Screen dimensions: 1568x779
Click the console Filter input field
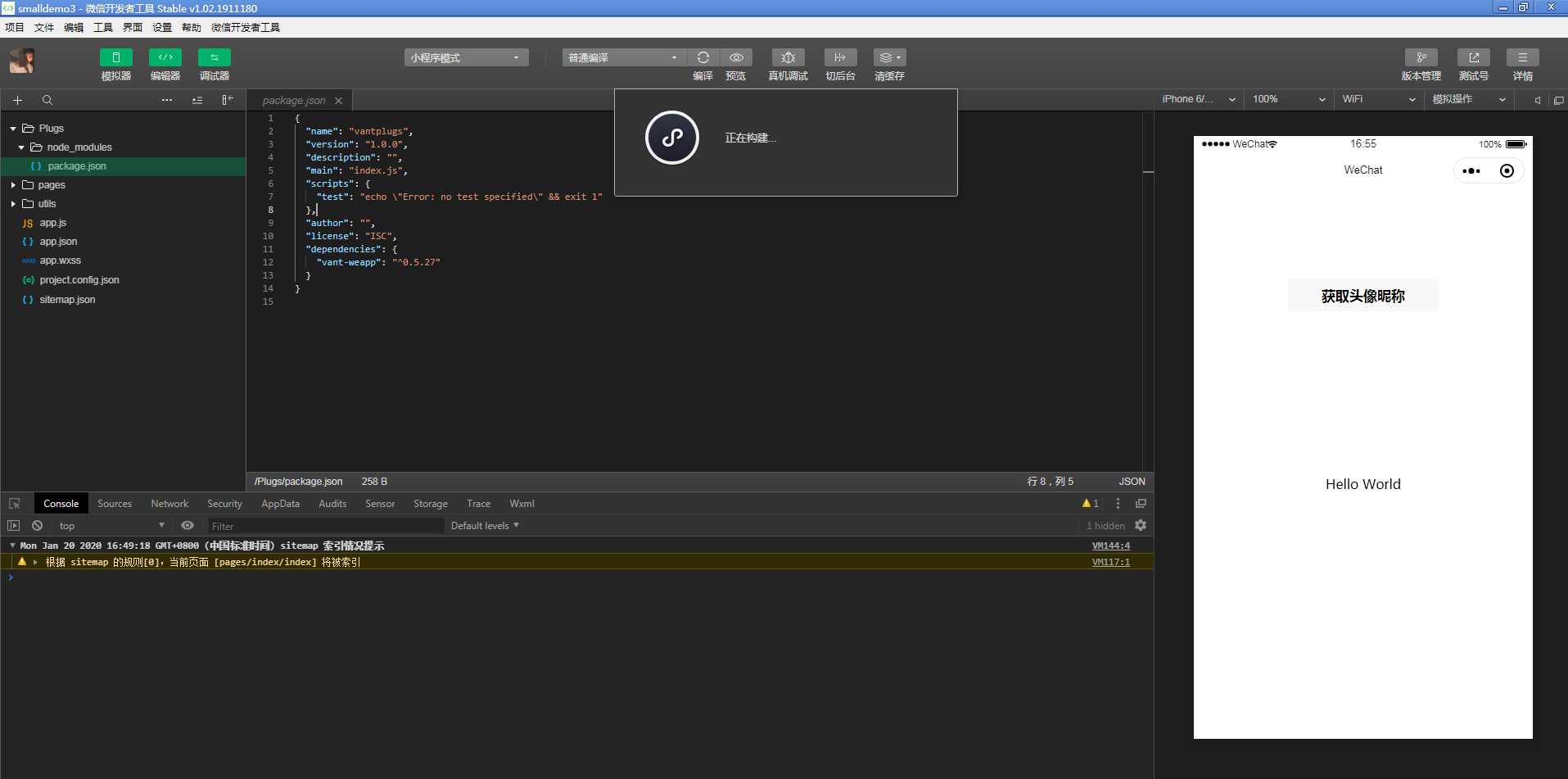(x=325, y=526)
